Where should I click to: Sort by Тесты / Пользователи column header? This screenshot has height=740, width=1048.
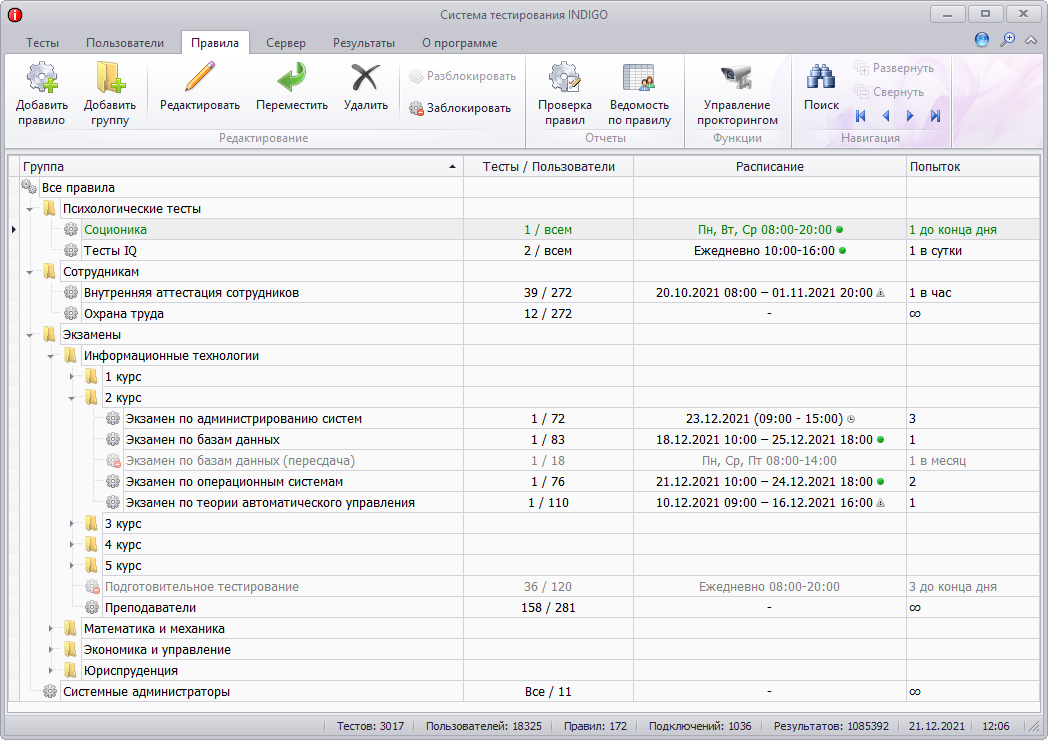pos(548,166)
